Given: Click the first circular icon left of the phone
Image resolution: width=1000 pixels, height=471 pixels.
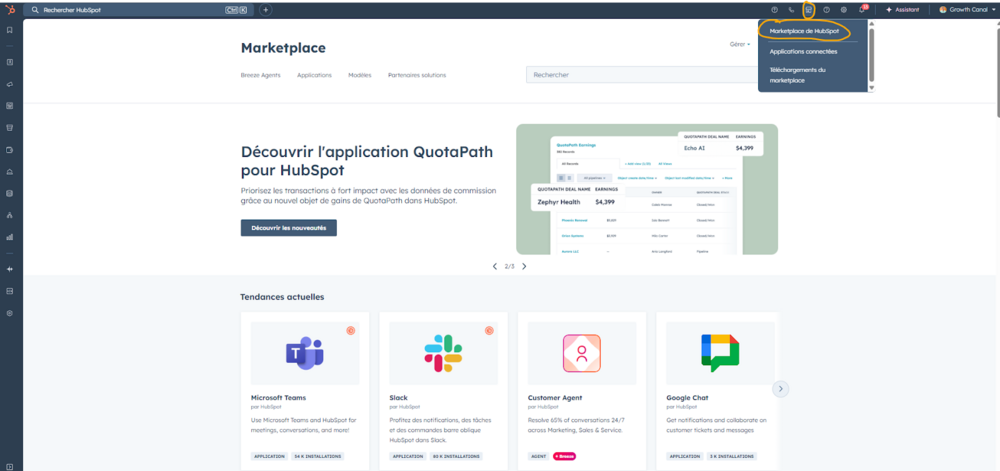Looking at the screenshot, I should (x=774, y=10).
